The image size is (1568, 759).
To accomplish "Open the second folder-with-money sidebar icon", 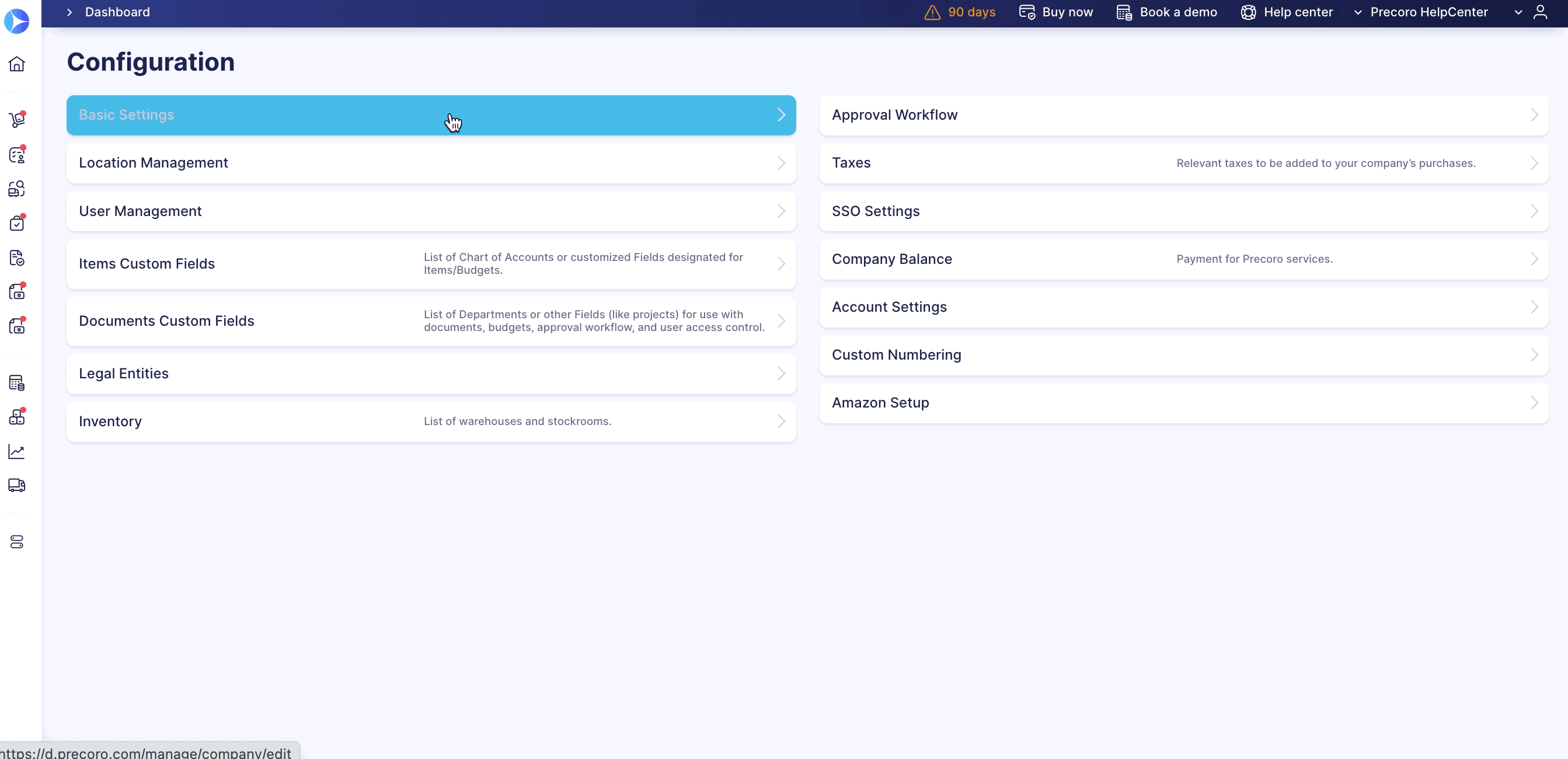I will point(17,326).
